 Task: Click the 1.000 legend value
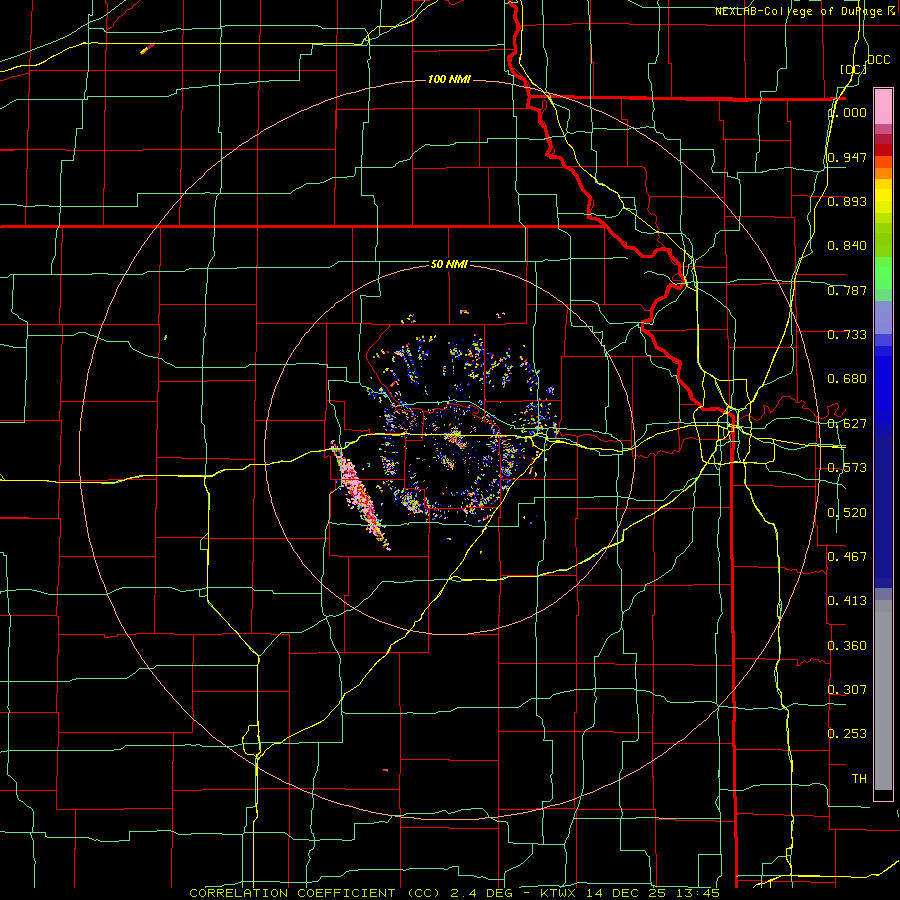tap(848, 112)
